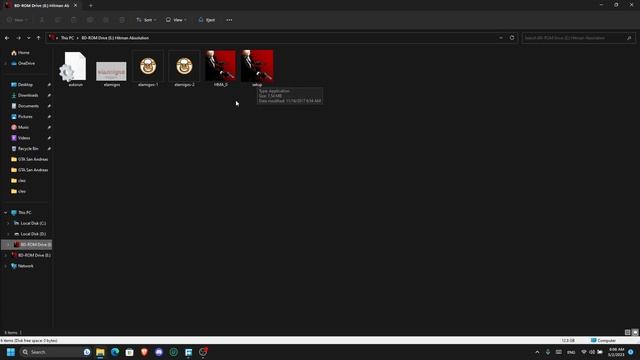This screenshot has width=640, height=360.
Task: Open the Sort dropdown in toolbar
Action: coord(146,20)
